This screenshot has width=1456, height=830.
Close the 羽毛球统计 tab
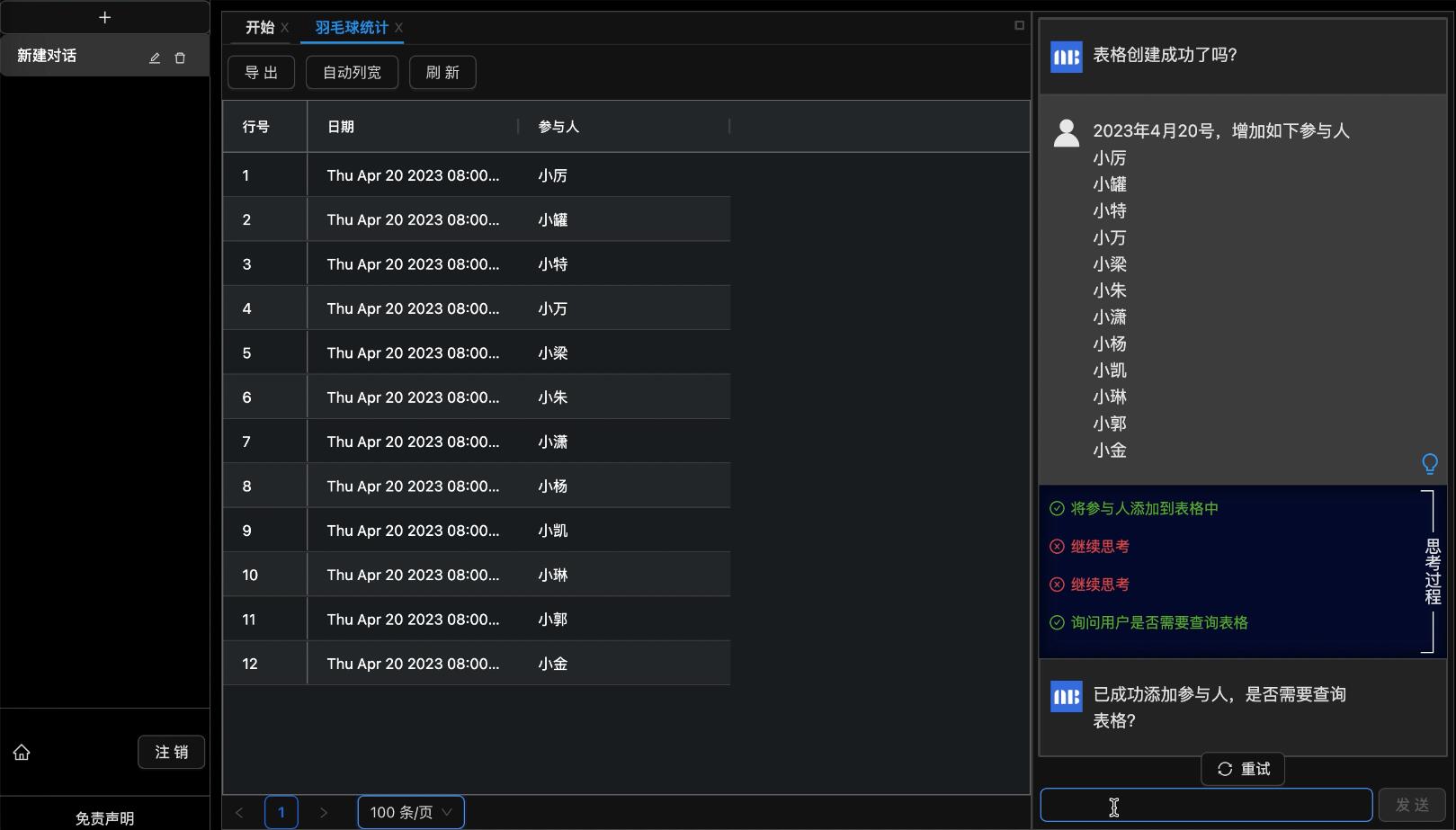pyautogui.click(x=398, y=28)
